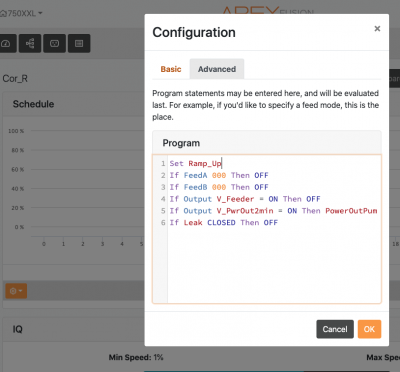This screenshot has width=400, height=372.
Task: Click the Program panel header
Action: 267,143
